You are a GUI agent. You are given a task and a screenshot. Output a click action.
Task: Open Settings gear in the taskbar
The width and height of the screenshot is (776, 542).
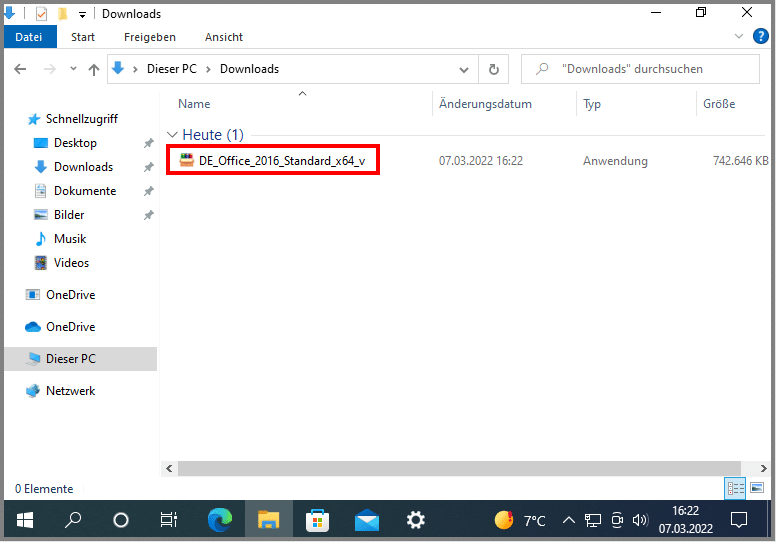tap(416, 520)
